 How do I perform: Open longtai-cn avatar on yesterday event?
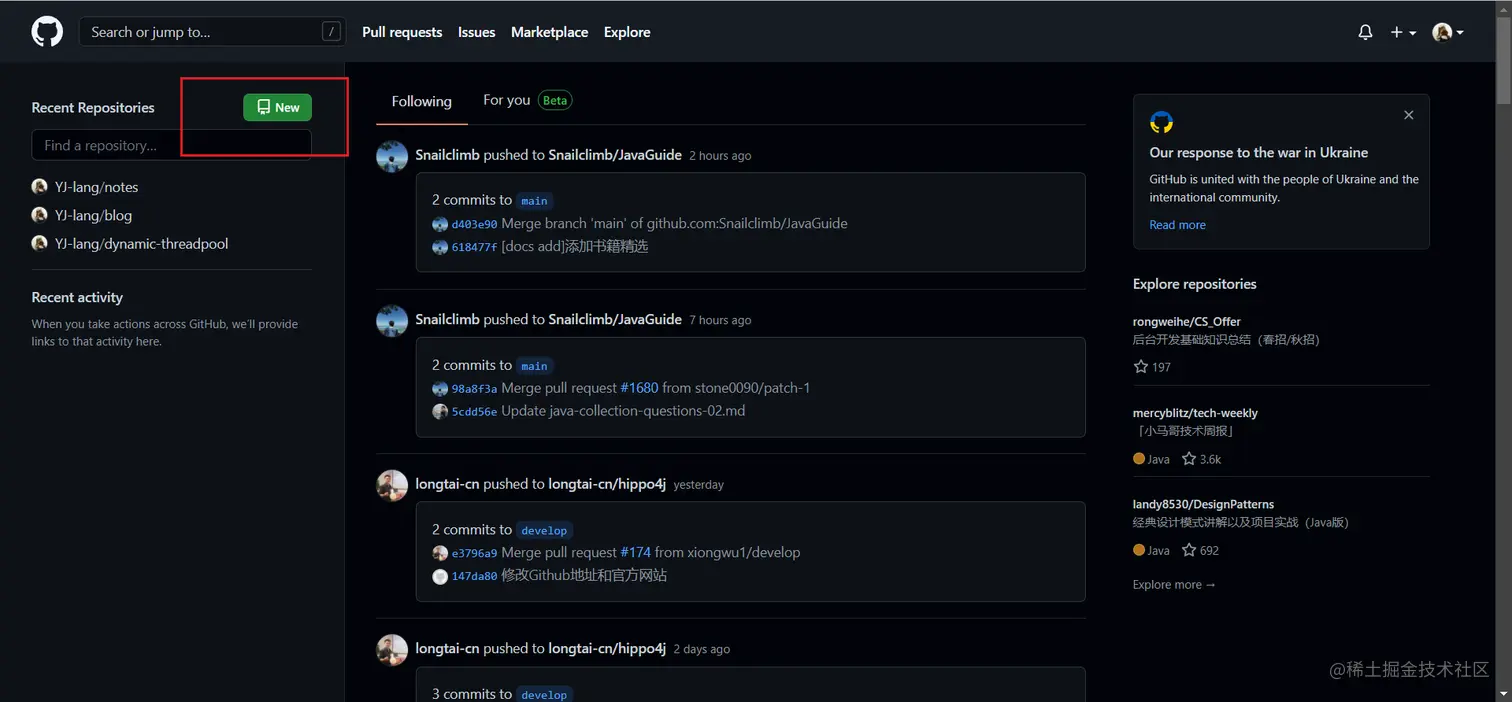point(392,485)
